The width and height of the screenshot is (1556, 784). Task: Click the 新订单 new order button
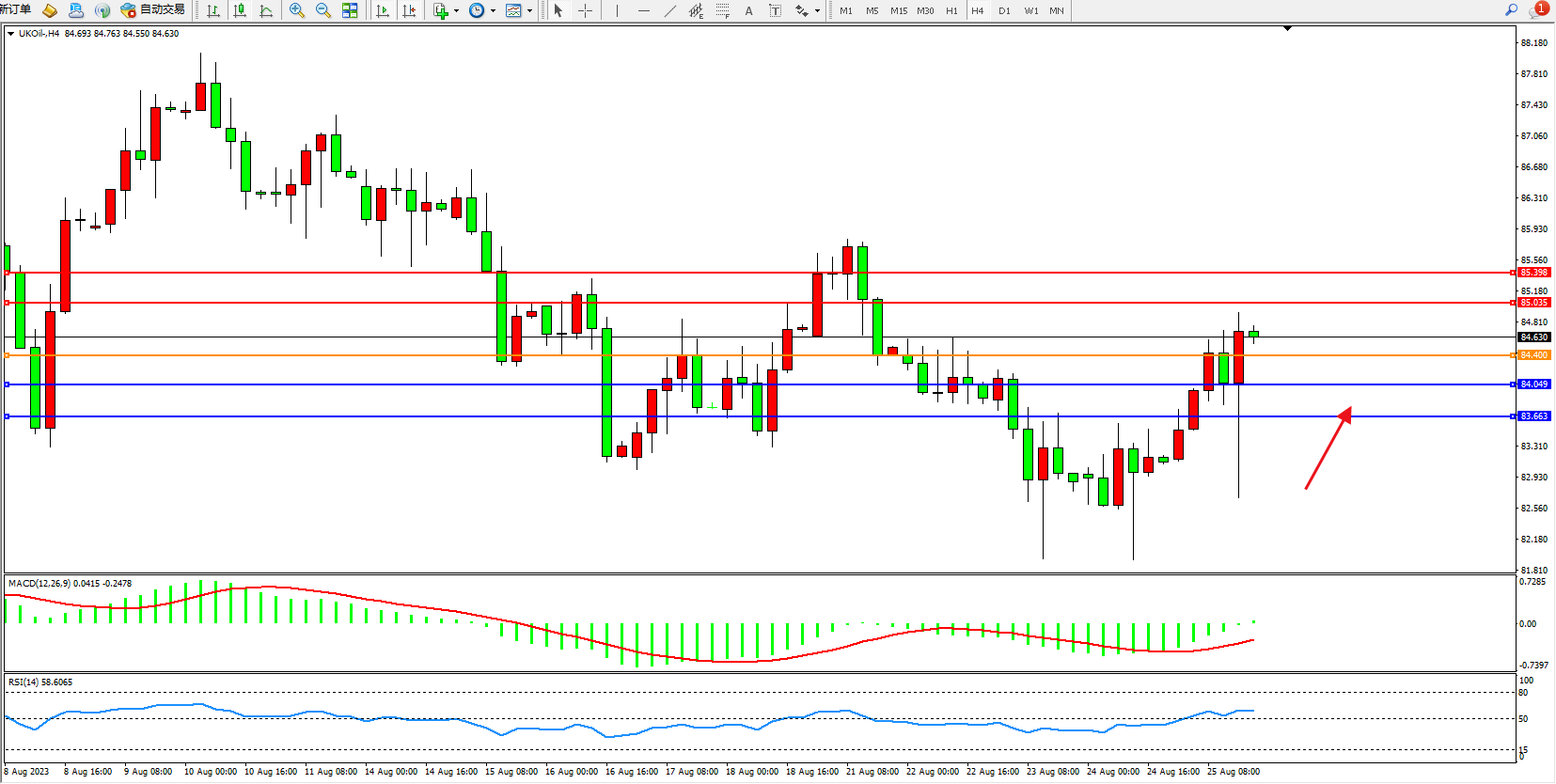[x=16, y=9]
